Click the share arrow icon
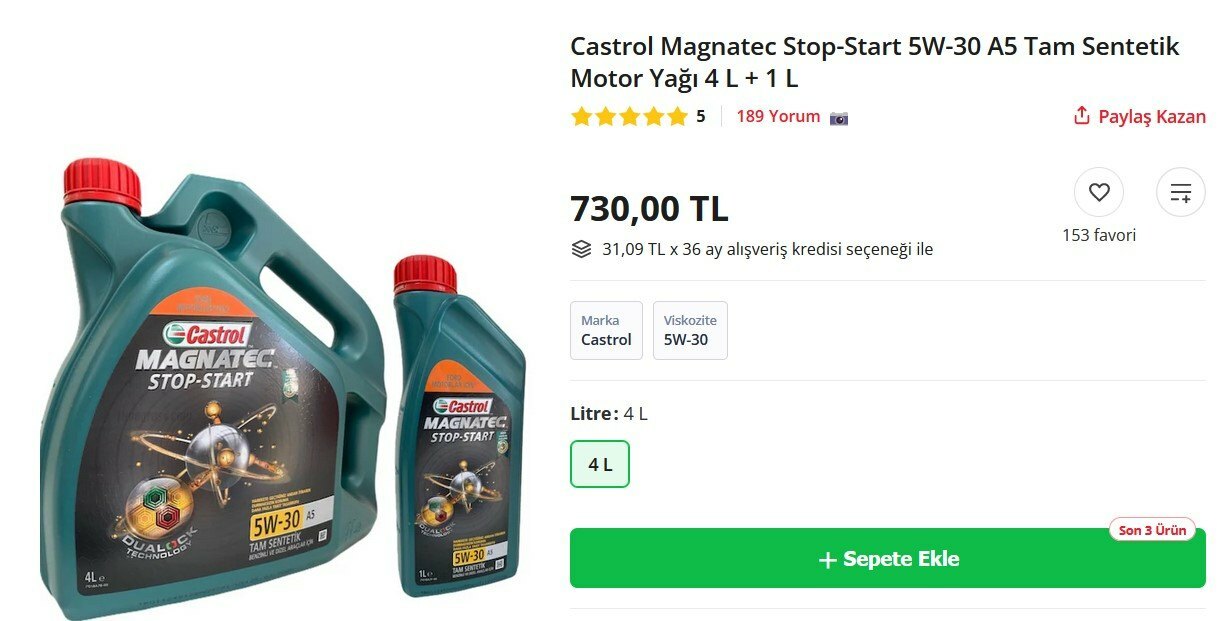The width and height of the screenshot is (1230, 621). 1081,116
